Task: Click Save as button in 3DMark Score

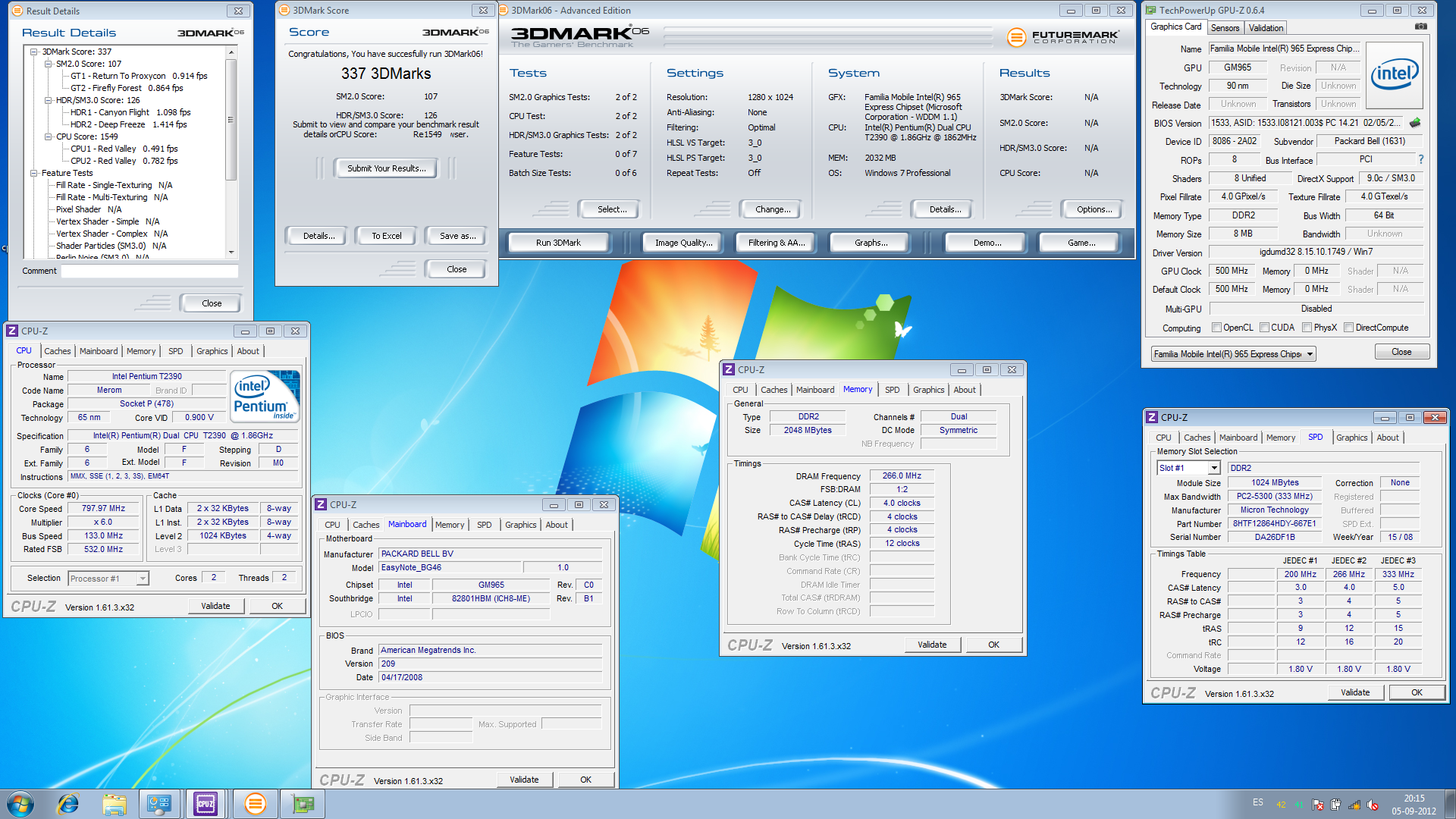Action: pos(458,236)
